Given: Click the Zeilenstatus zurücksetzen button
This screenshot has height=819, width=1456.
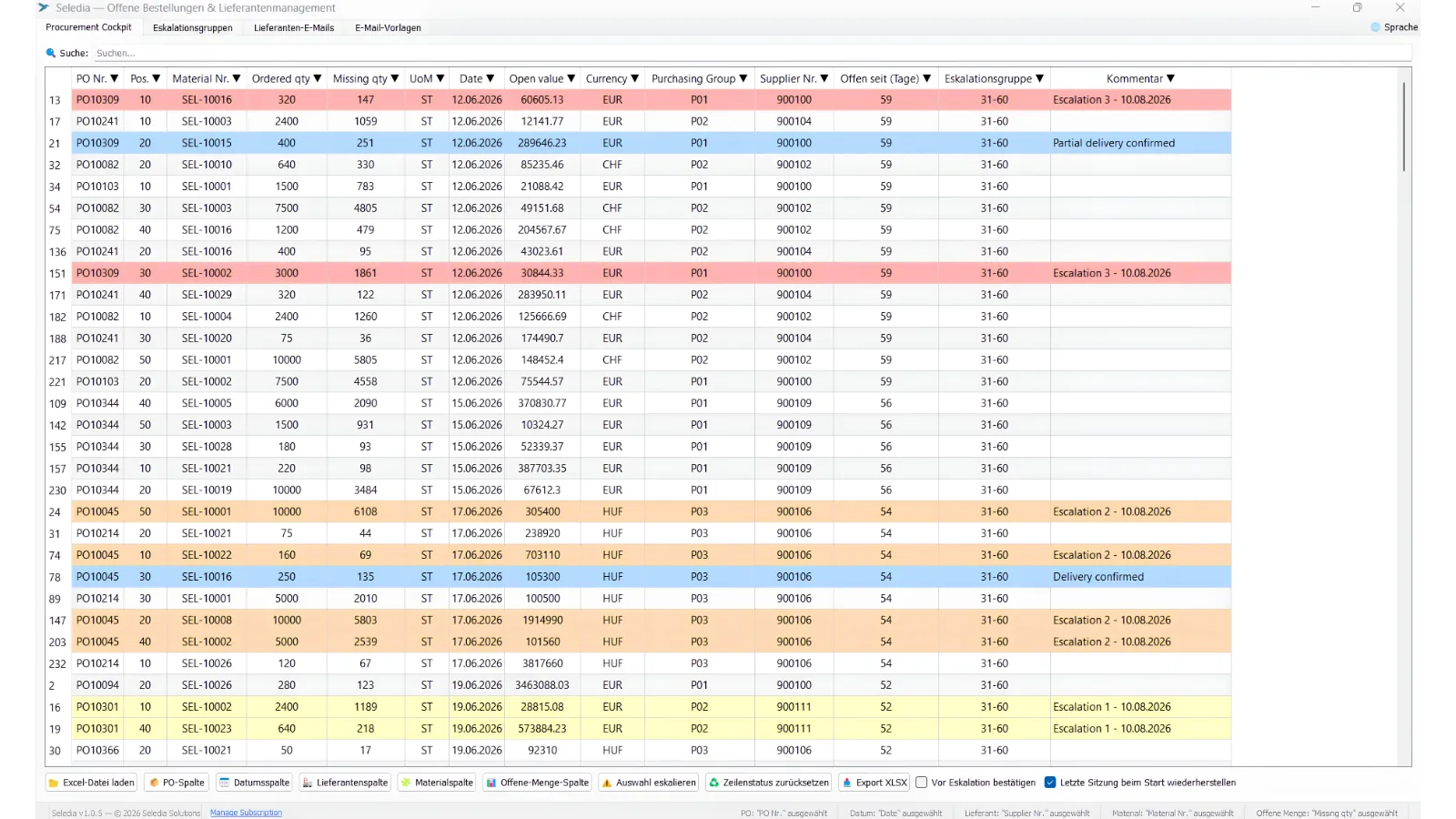Looking at the screenshot, I should tap(769, 783).
